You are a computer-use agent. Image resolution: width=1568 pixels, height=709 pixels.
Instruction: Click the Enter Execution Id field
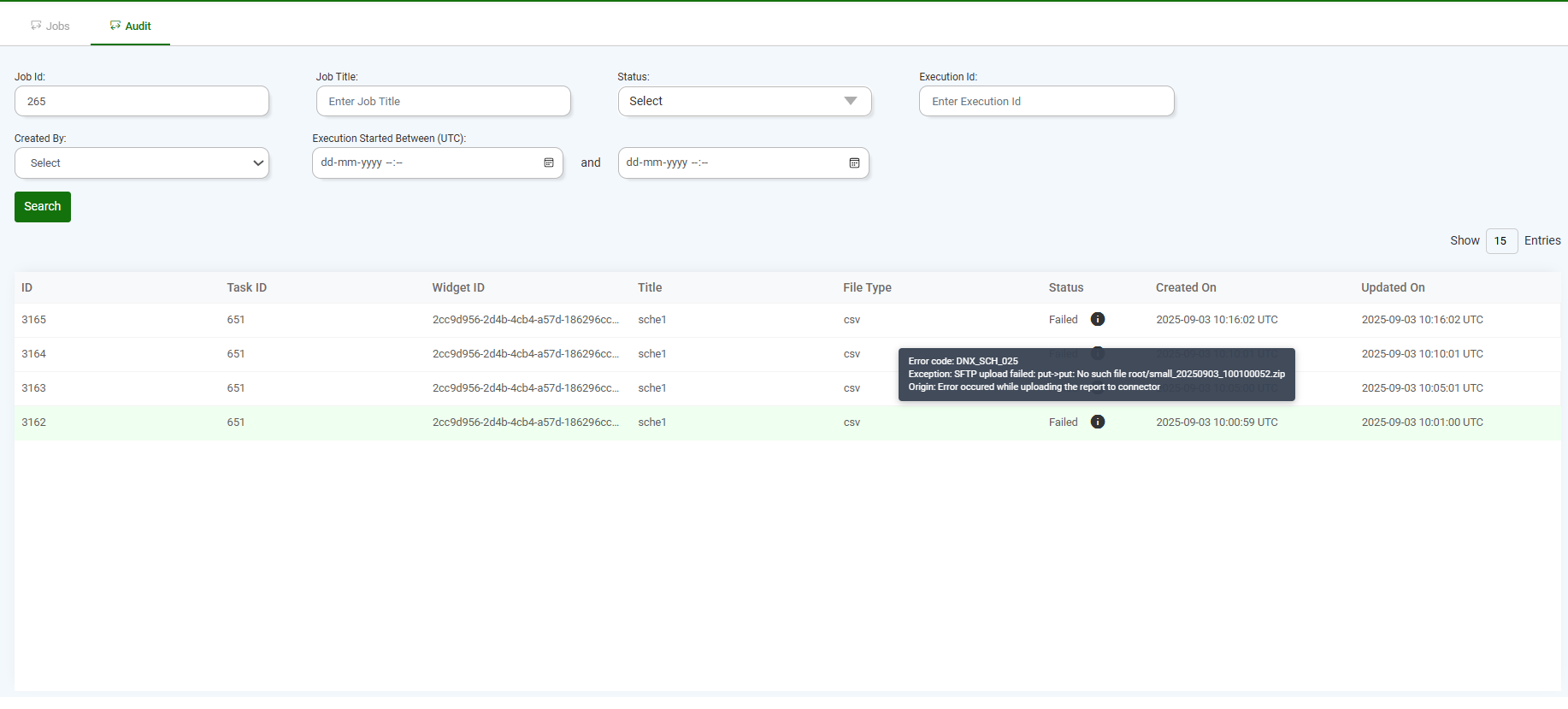[x=1046, y=101]
